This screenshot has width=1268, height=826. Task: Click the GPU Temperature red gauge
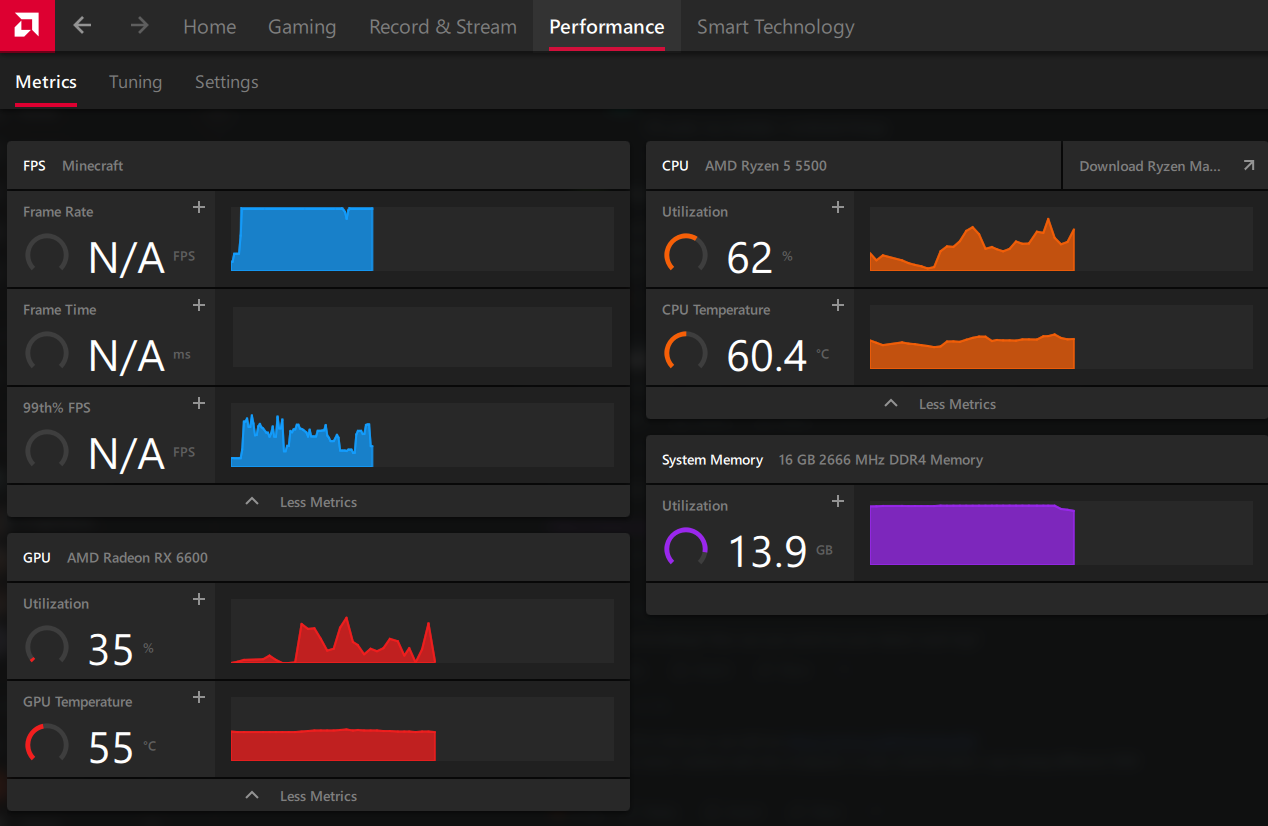46,745
